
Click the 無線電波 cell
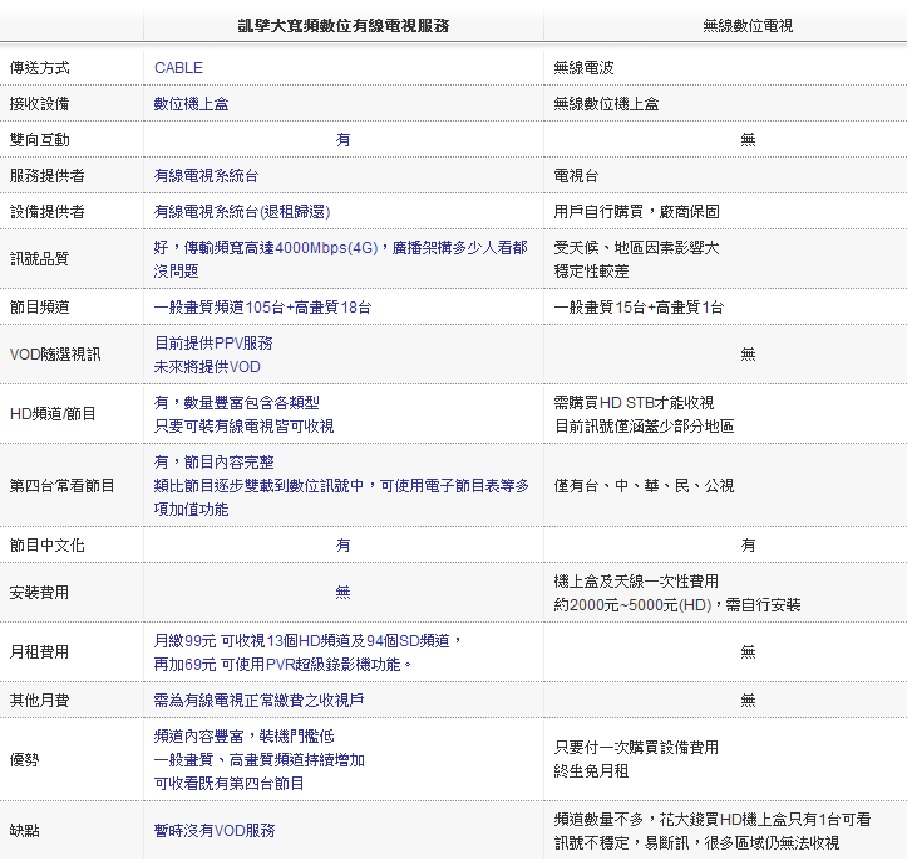[583, 68]
